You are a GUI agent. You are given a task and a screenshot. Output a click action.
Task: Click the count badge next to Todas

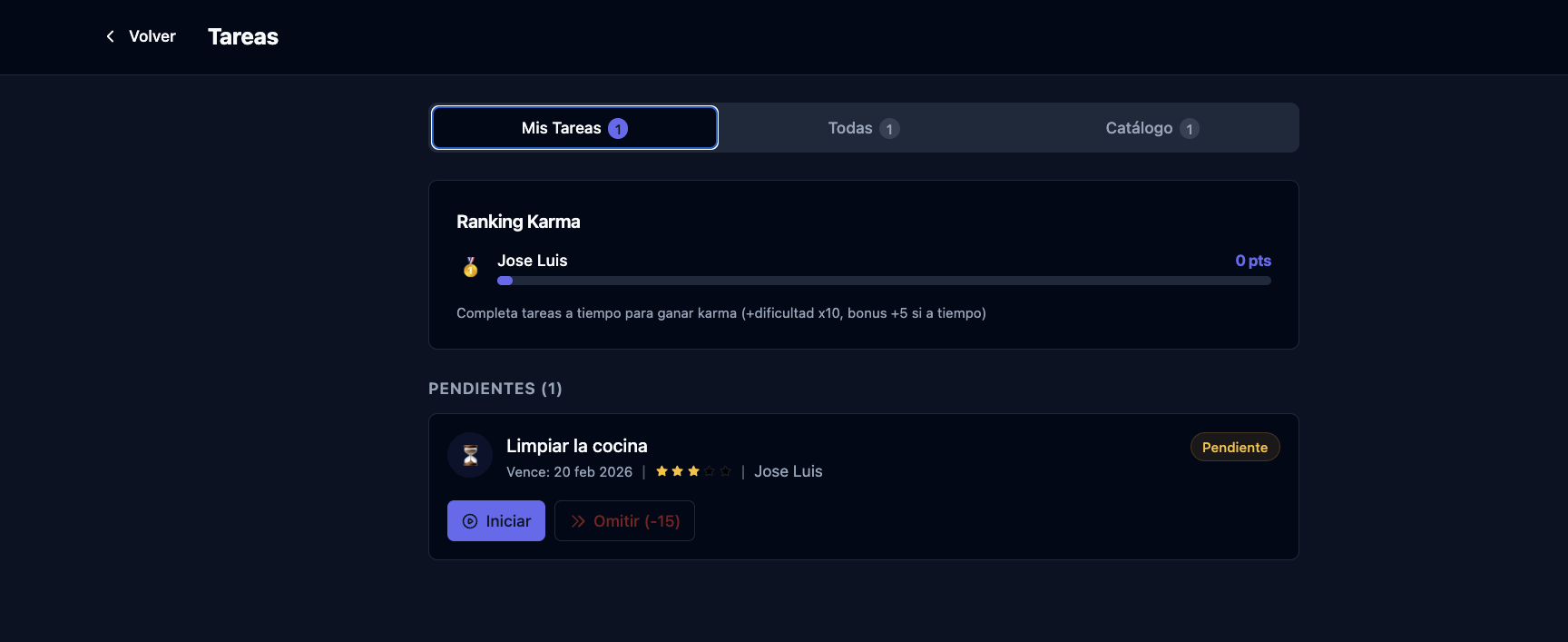tap(889, 129)
